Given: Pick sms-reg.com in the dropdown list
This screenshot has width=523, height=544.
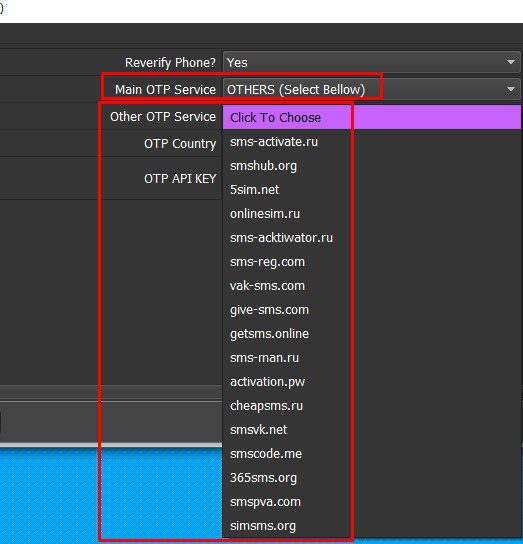Looking at the screenshot, I should coord(372,261).
